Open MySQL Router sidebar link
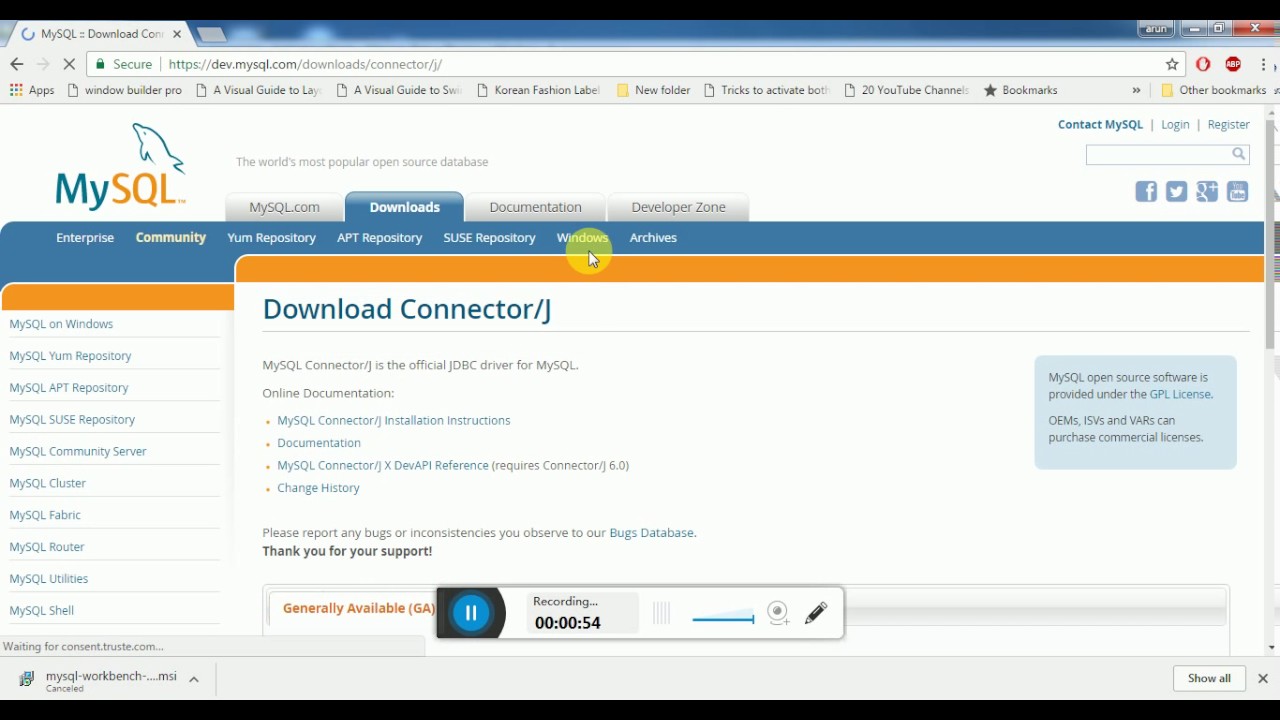The image size is (1280, 720). point(47,547)
